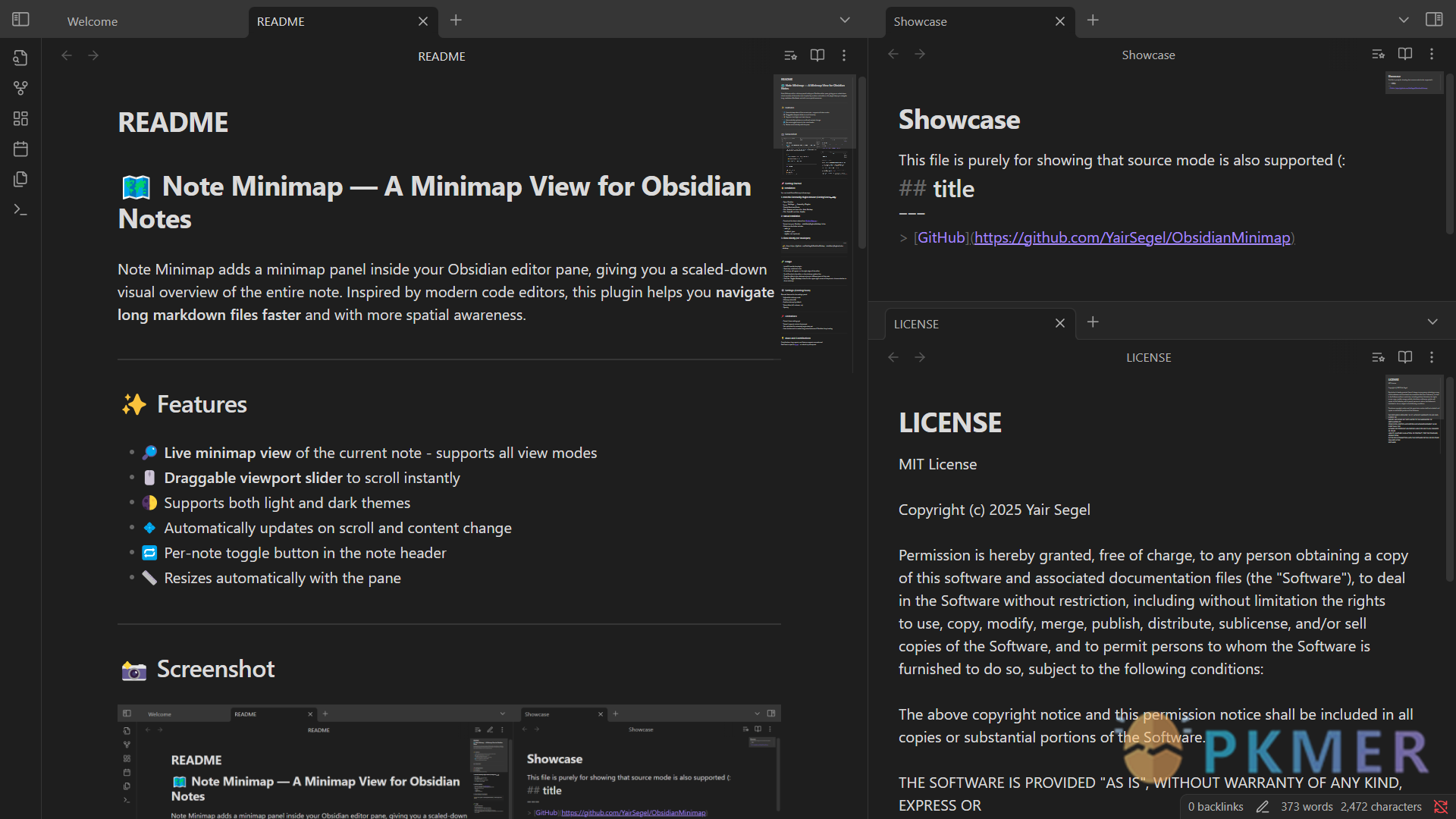1456x819 pixels.
Task: Click the README minimap viewport slider
Action: 814,111
